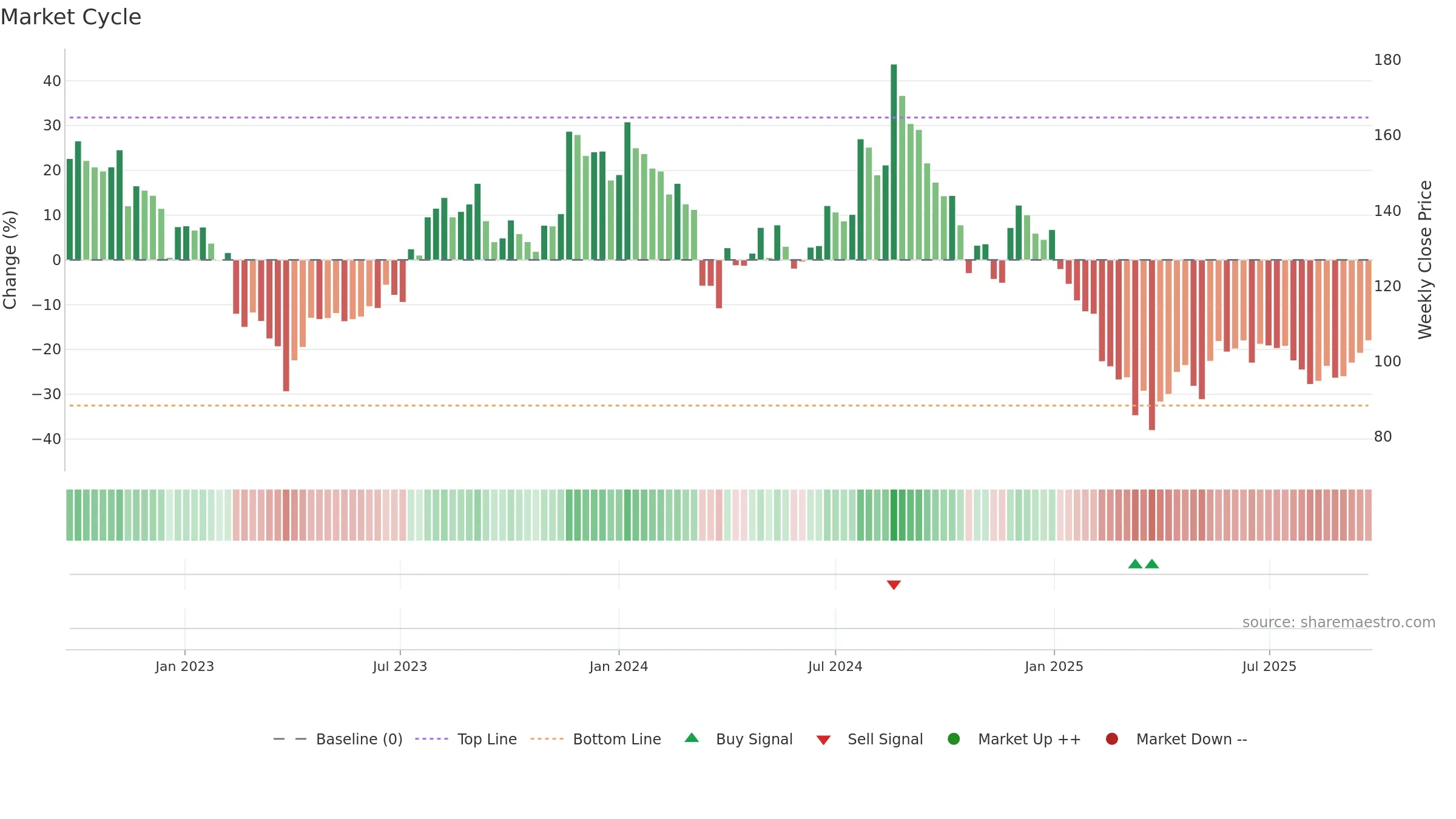1456x819 pixels.
Task: Click the tallest green bar above 40 percent
Action: 894,162
